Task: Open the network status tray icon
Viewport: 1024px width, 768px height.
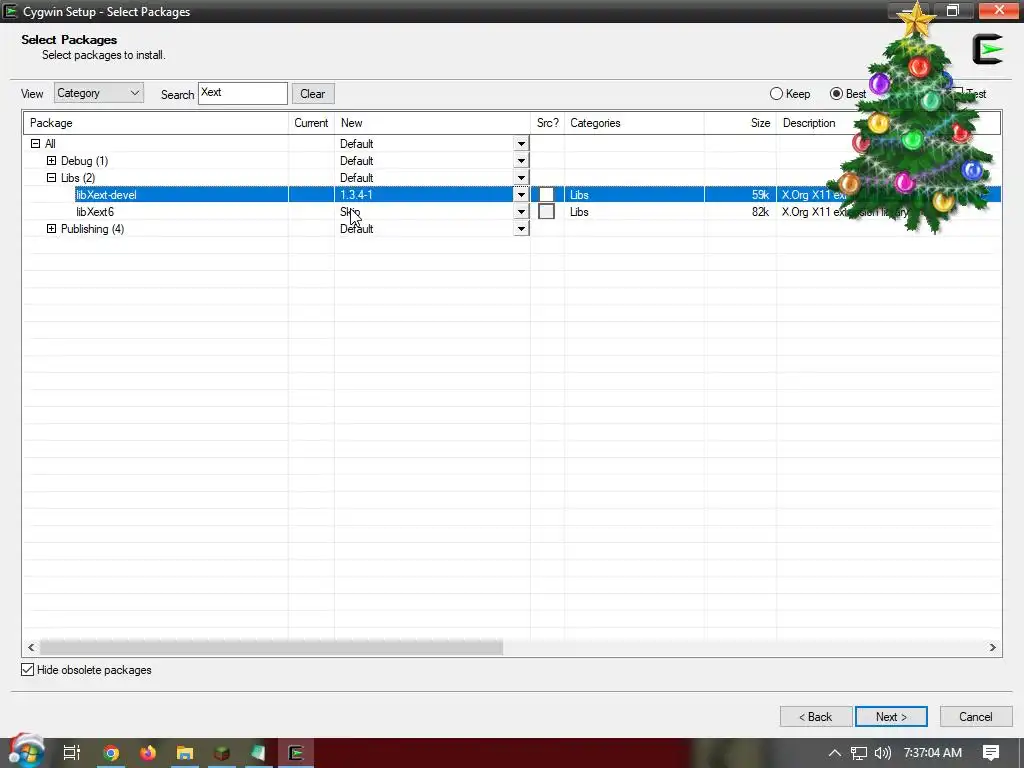Action: pos(859,753)
